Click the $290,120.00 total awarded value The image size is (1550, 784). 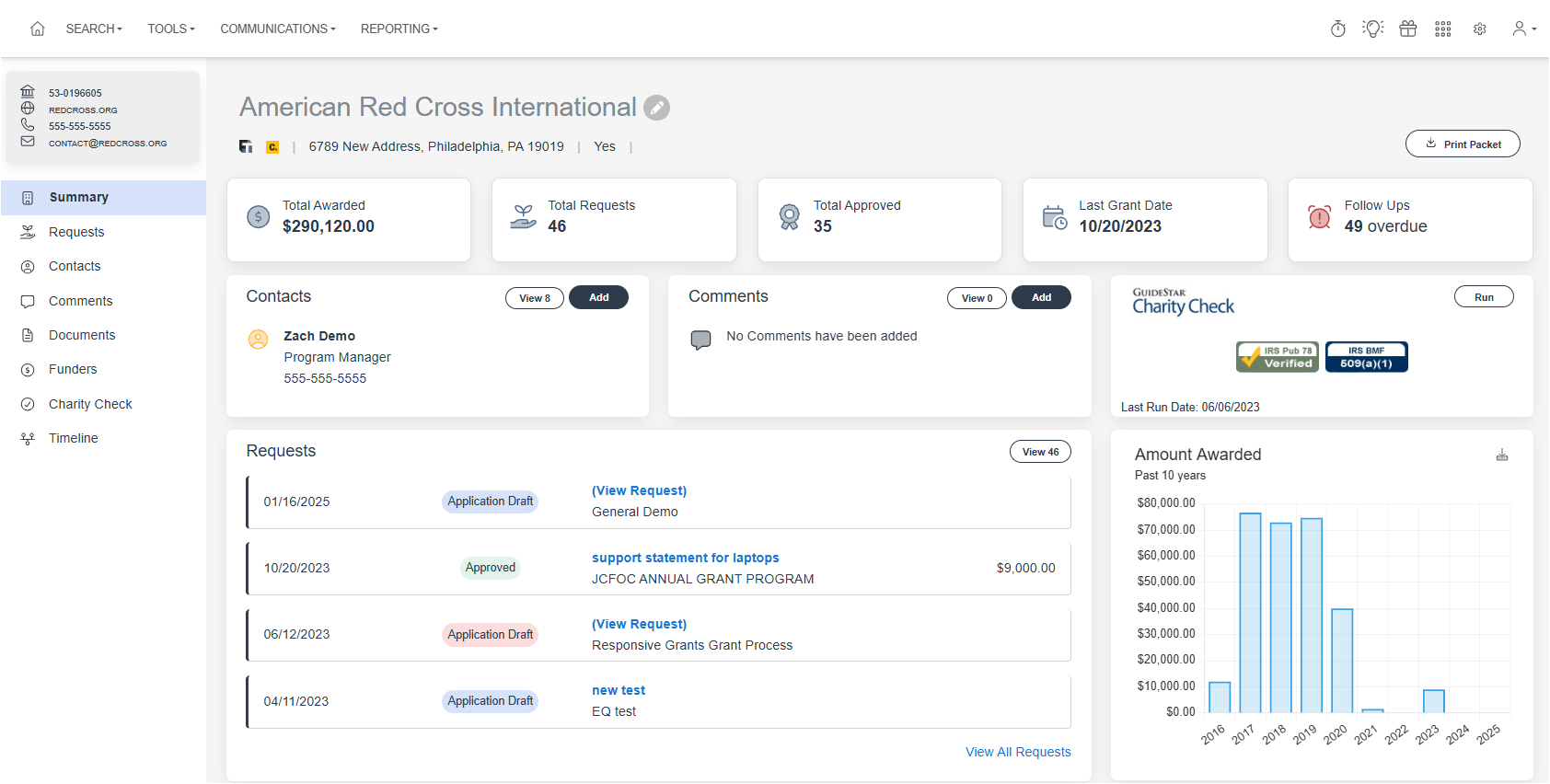[329, 226]
